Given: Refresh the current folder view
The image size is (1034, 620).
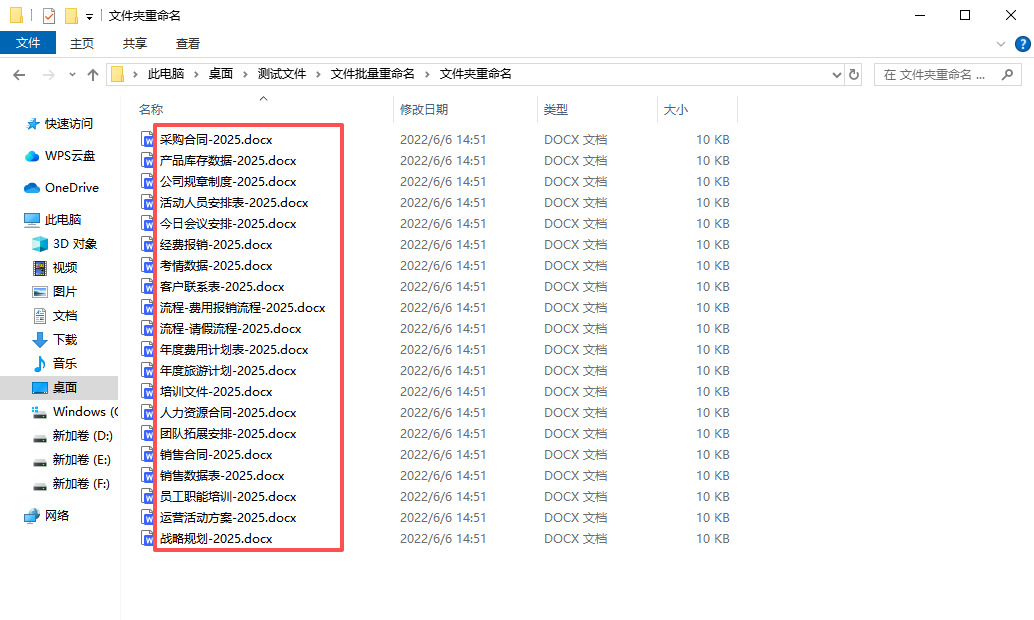Looking at the screenshot, I should (854, 75).
